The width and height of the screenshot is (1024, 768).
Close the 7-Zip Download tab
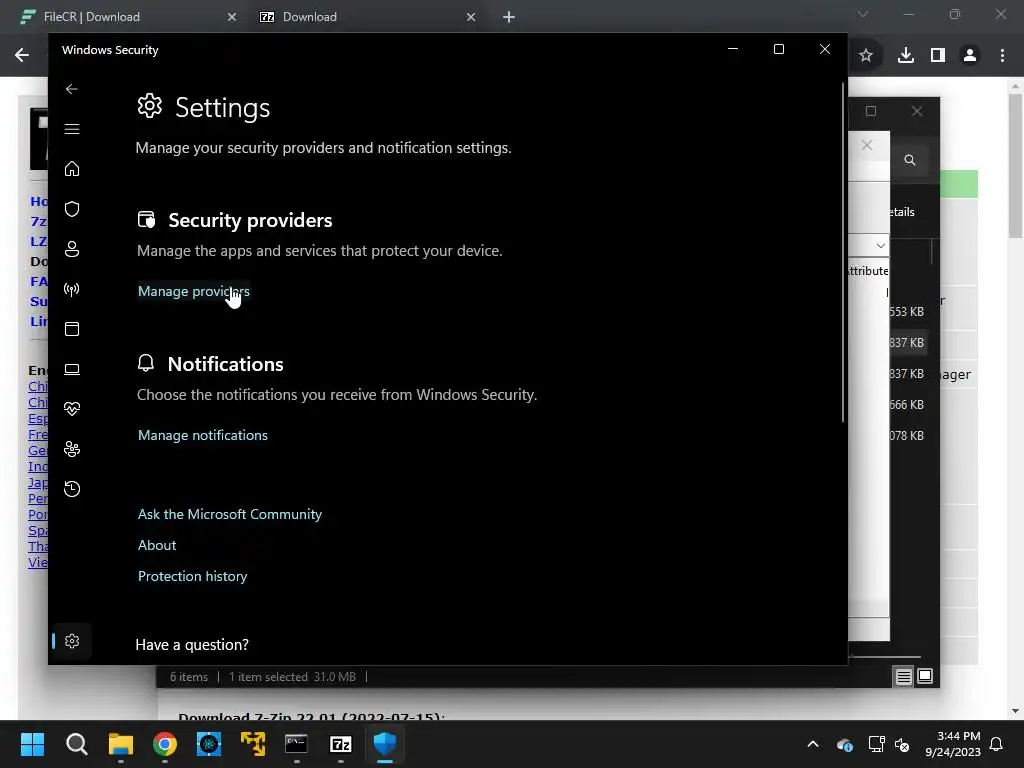[471, 17]
